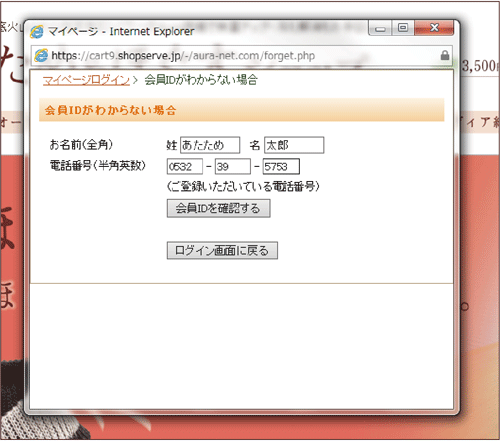Click the ログイン画面に戻る button

(x=222, y=250)
